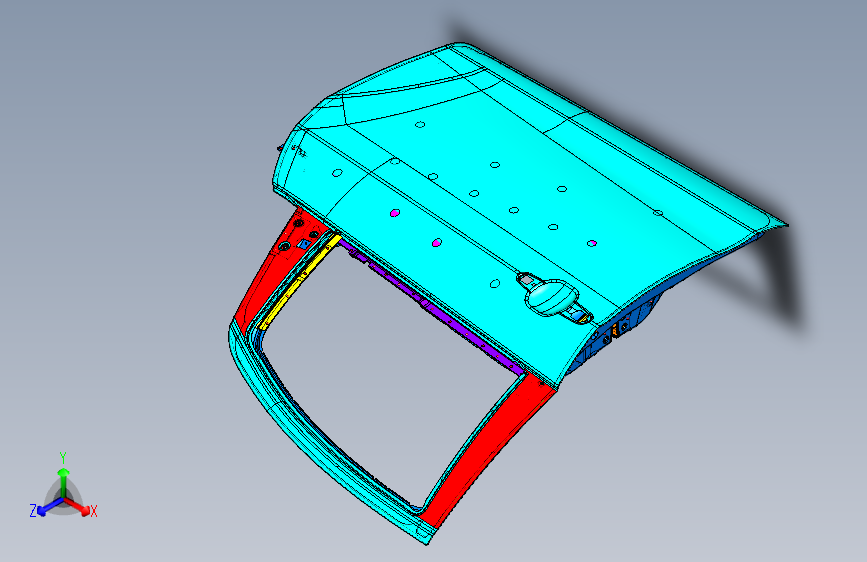The width and height of the screenshot is (867, 562).
Task: Select the rightmost magenta hole plug
Action: click(x=592, y=243)
